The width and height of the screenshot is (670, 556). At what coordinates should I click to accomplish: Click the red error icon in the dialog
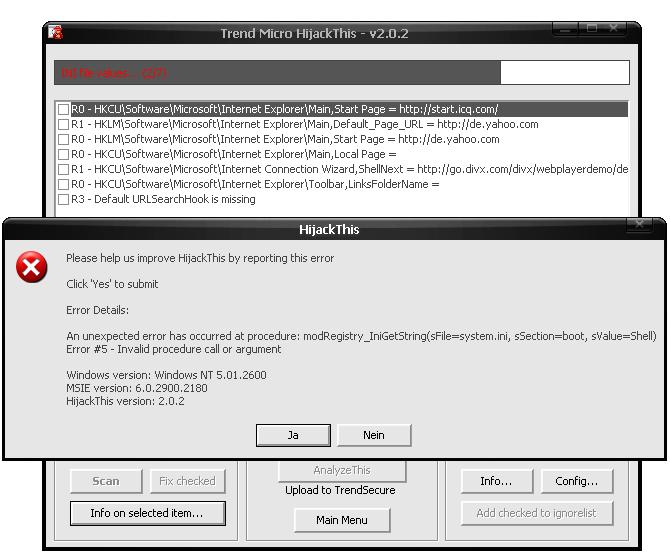32,267
